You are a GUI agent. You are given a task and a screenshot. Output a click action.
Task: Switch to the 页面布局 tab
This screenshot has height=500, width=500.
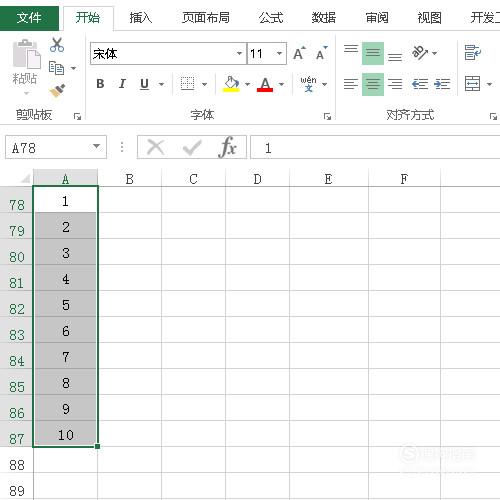pos(206,17)
